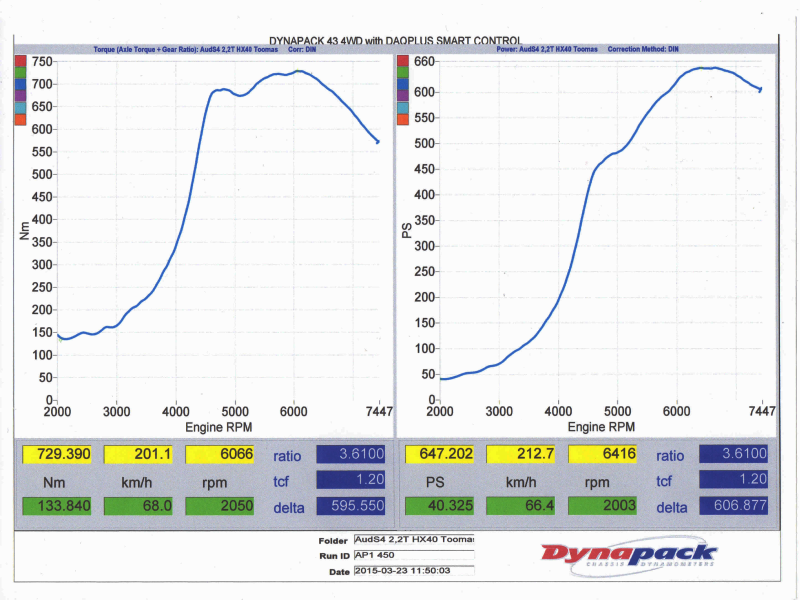Click the red swatch beside the power graph
This screenshot has height=600, width=800.
(x=403, y=61)
